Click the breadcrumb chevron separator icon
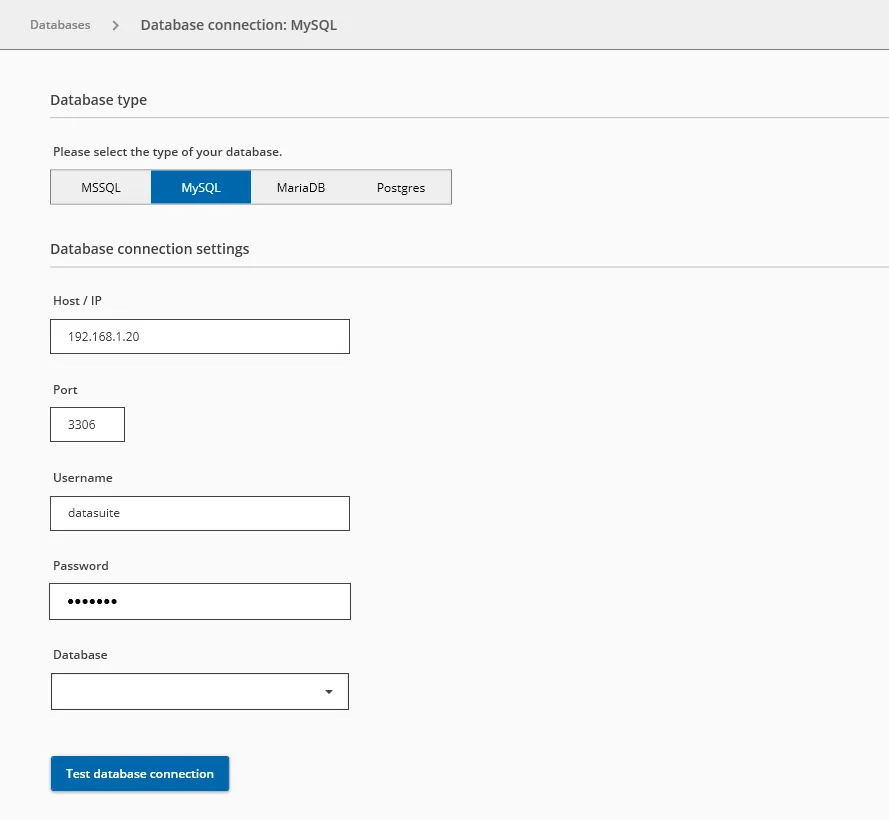Viewport: 889px width, 820px height. pyautogui.click(x=116, y=26)
